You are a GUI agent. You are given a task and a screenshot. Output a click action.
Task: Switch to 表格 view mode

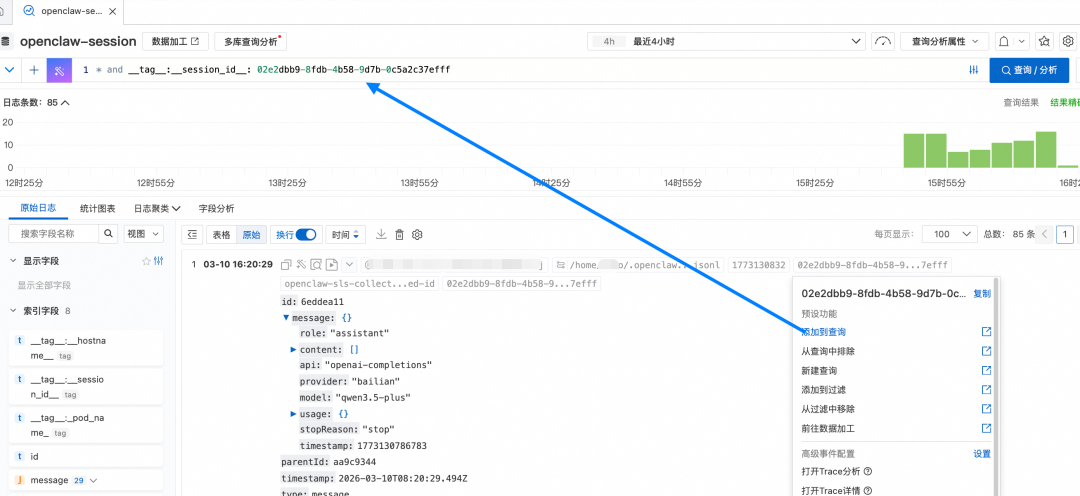(222, 235)
